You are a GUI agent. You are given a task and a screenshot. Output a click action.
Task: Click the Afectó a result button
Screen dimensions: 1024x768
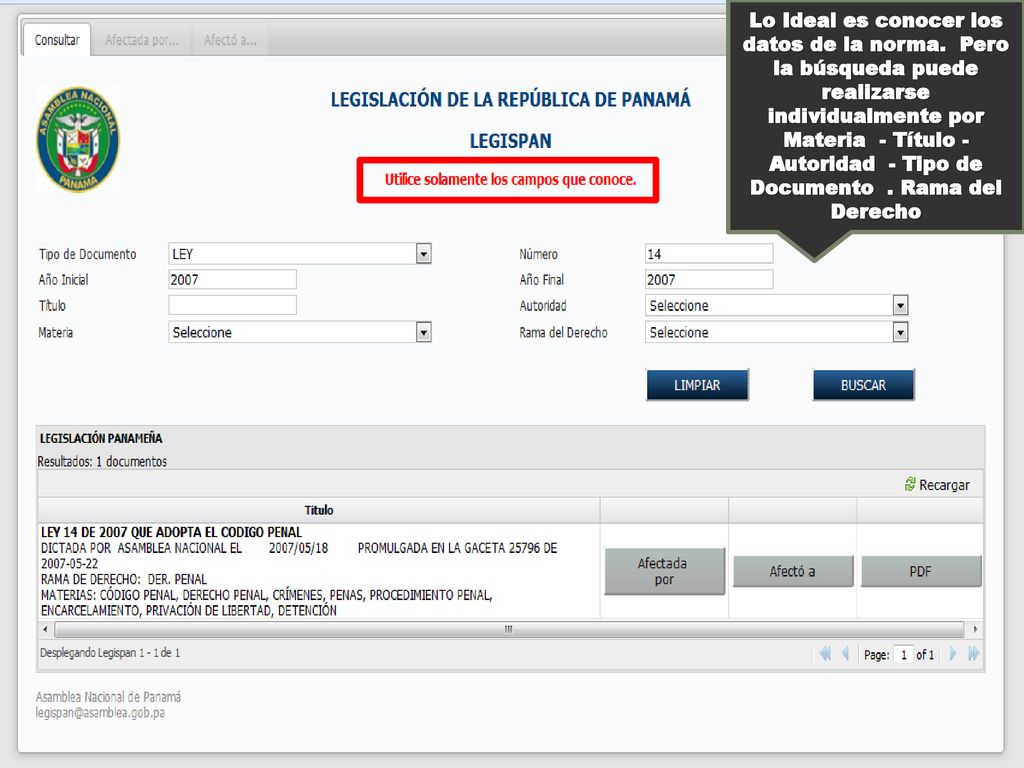tap(793, 571)
